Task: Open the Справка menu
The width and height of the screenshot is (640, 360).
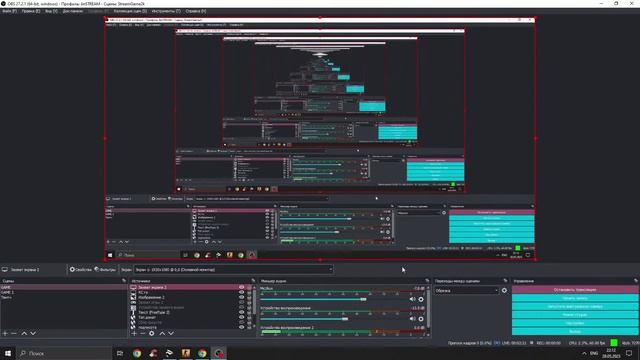Action: click(196, 11)
